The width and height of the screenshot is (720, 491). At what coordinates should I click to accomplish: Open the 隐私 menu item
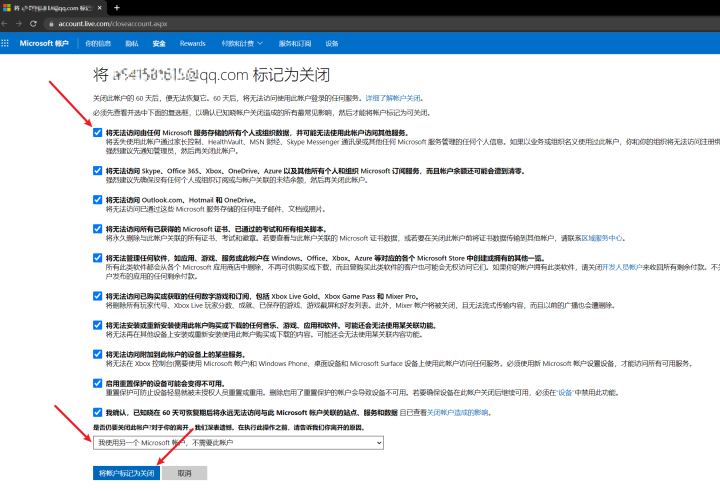pos(132,44)
